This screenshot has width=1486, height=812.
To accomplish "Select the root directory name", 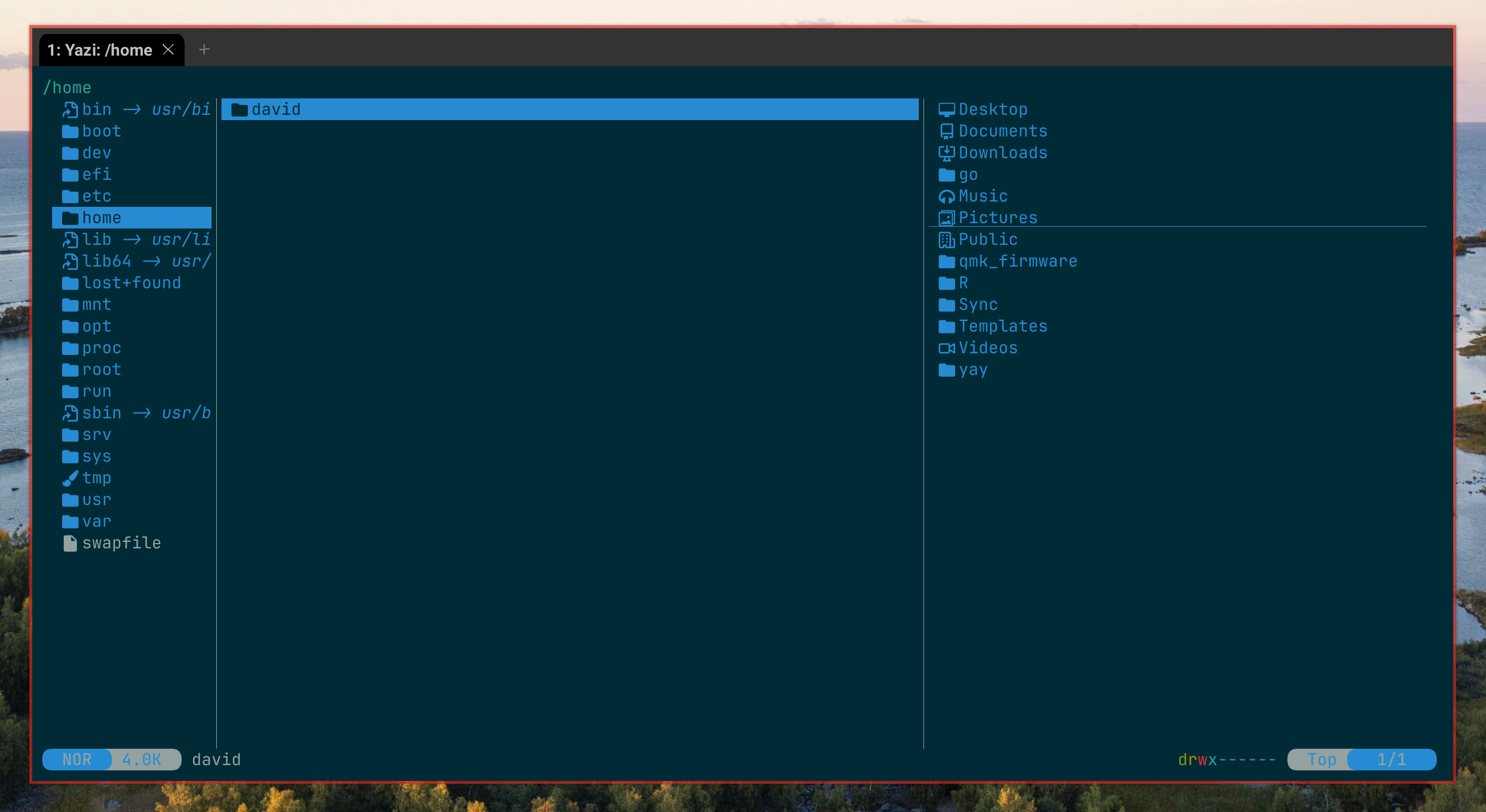I will point(102,370).
